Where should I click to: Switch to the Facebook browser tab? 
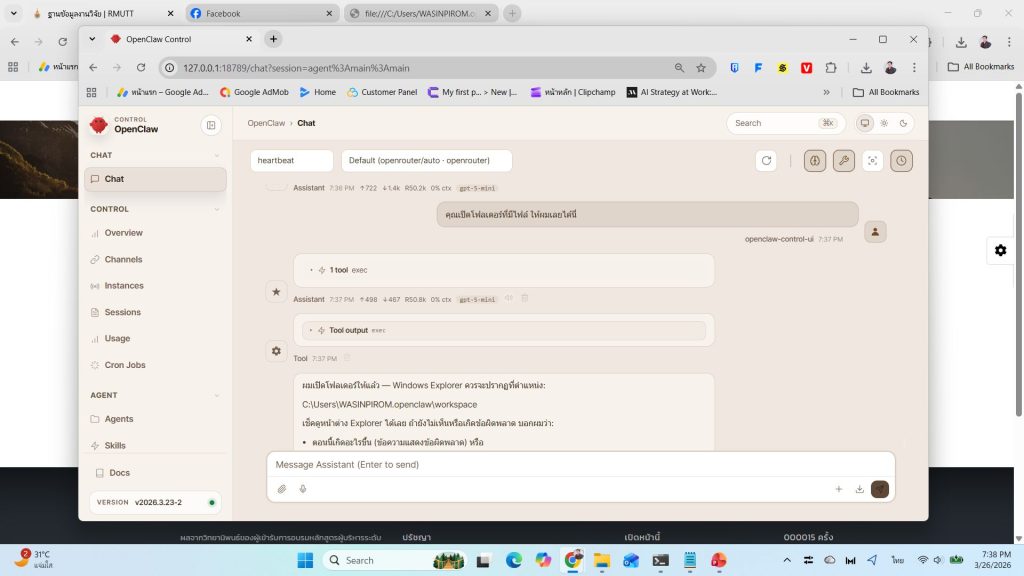(258, 14)
